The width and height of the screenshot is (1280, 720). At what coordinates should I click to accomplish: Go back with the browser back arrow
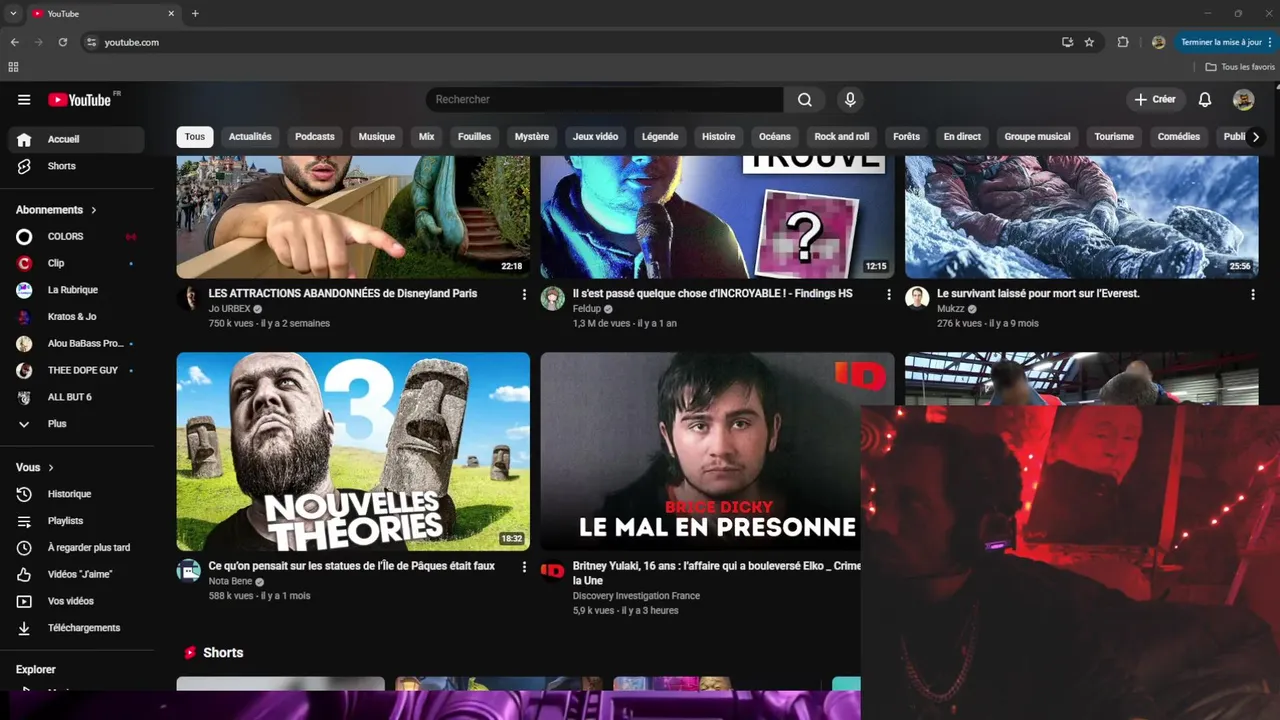[x=14, y=42]
